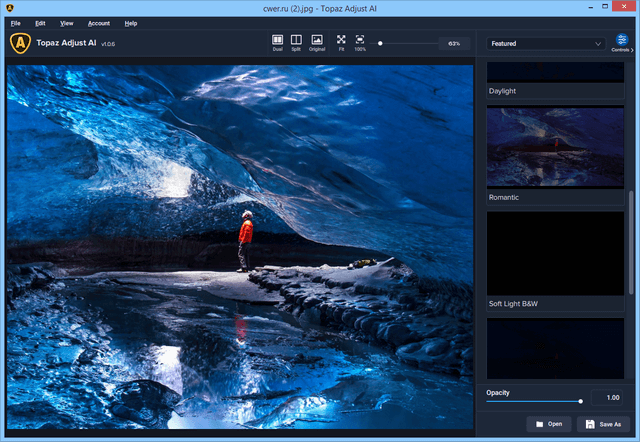640x442 pixels.
Task: Select the Romantic preset thumbnail
Action: pyautogui.click(x=555, y=148)
